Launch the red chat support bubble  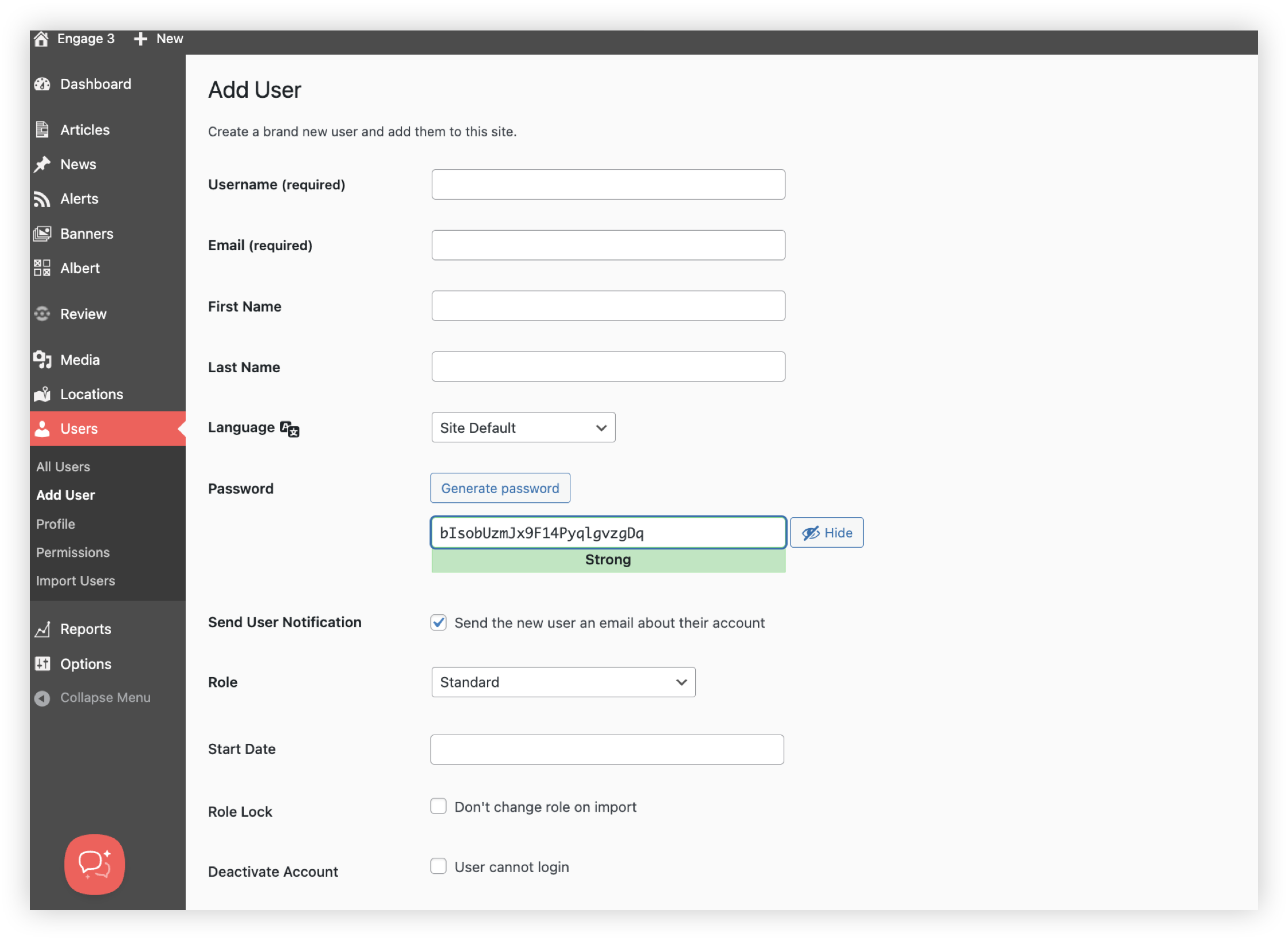point(94,864)
